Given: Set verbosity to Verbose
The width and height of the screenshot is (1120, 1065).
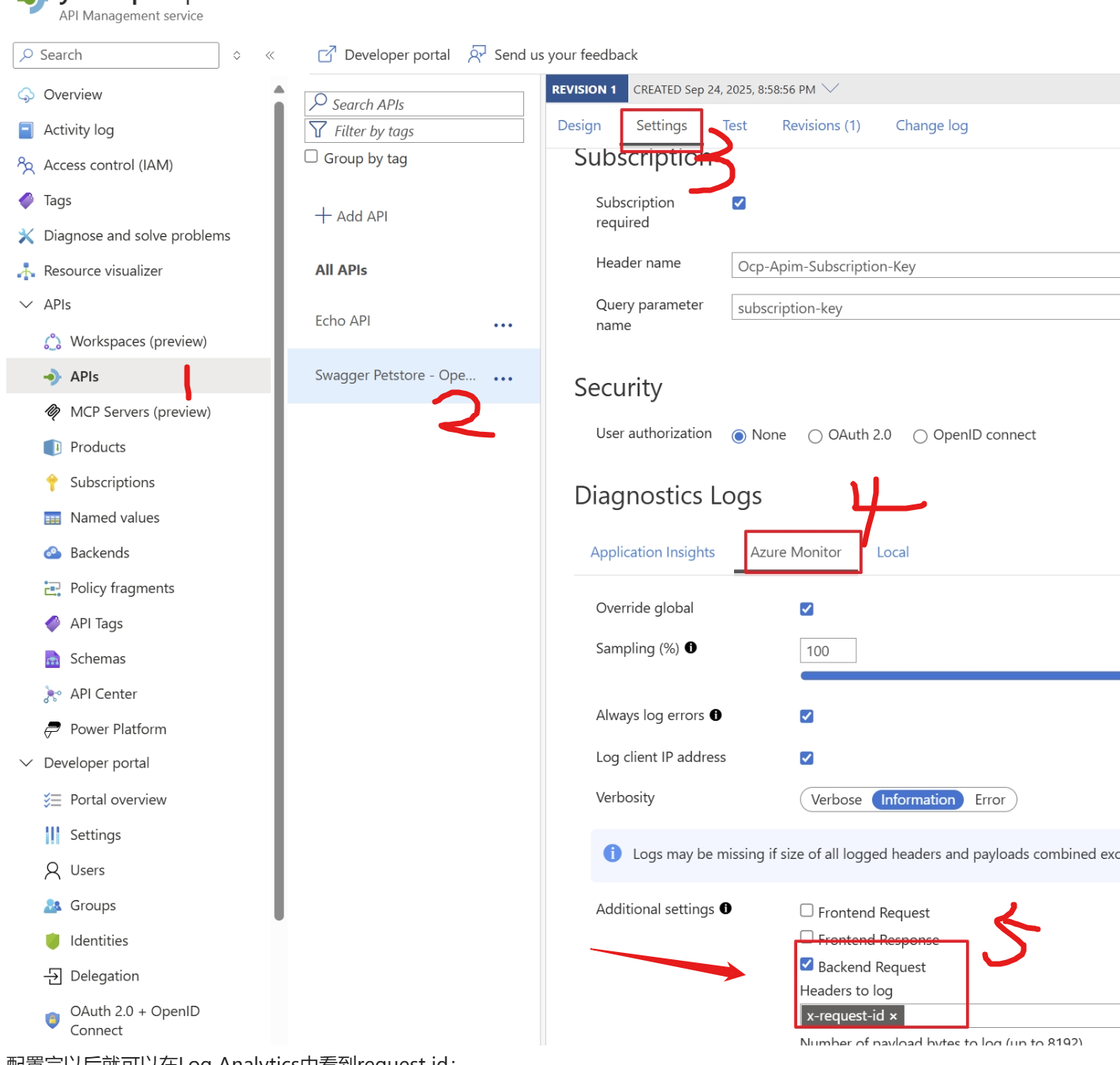Looking at the screenshot, I should [x=836, y=800].
